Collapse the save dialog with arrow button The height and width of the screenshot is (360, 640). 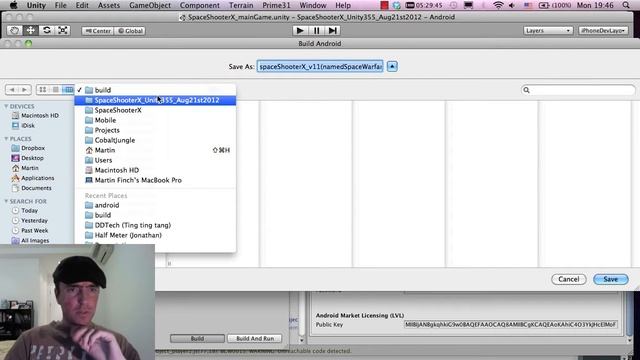click(392, 66)
